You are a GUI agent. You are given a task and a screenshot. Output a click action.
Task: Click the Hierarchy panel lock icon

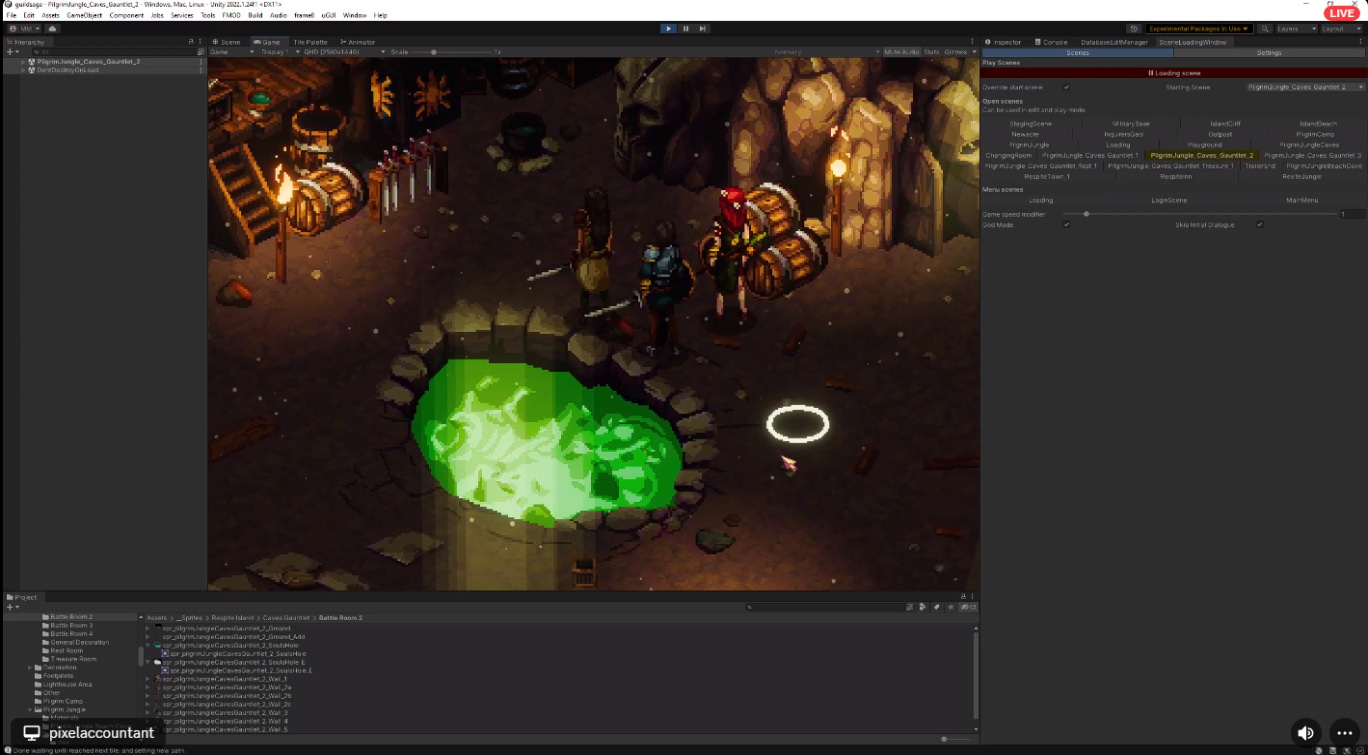pos(191,42)
